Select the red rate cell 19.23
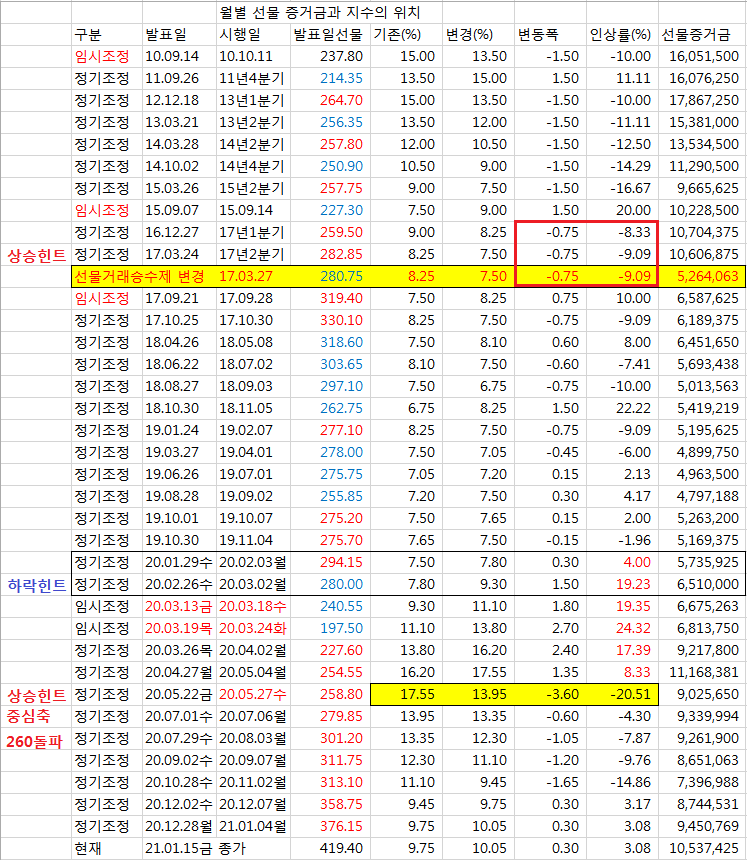This screenshot has width=747, height=860. [633, 584]
